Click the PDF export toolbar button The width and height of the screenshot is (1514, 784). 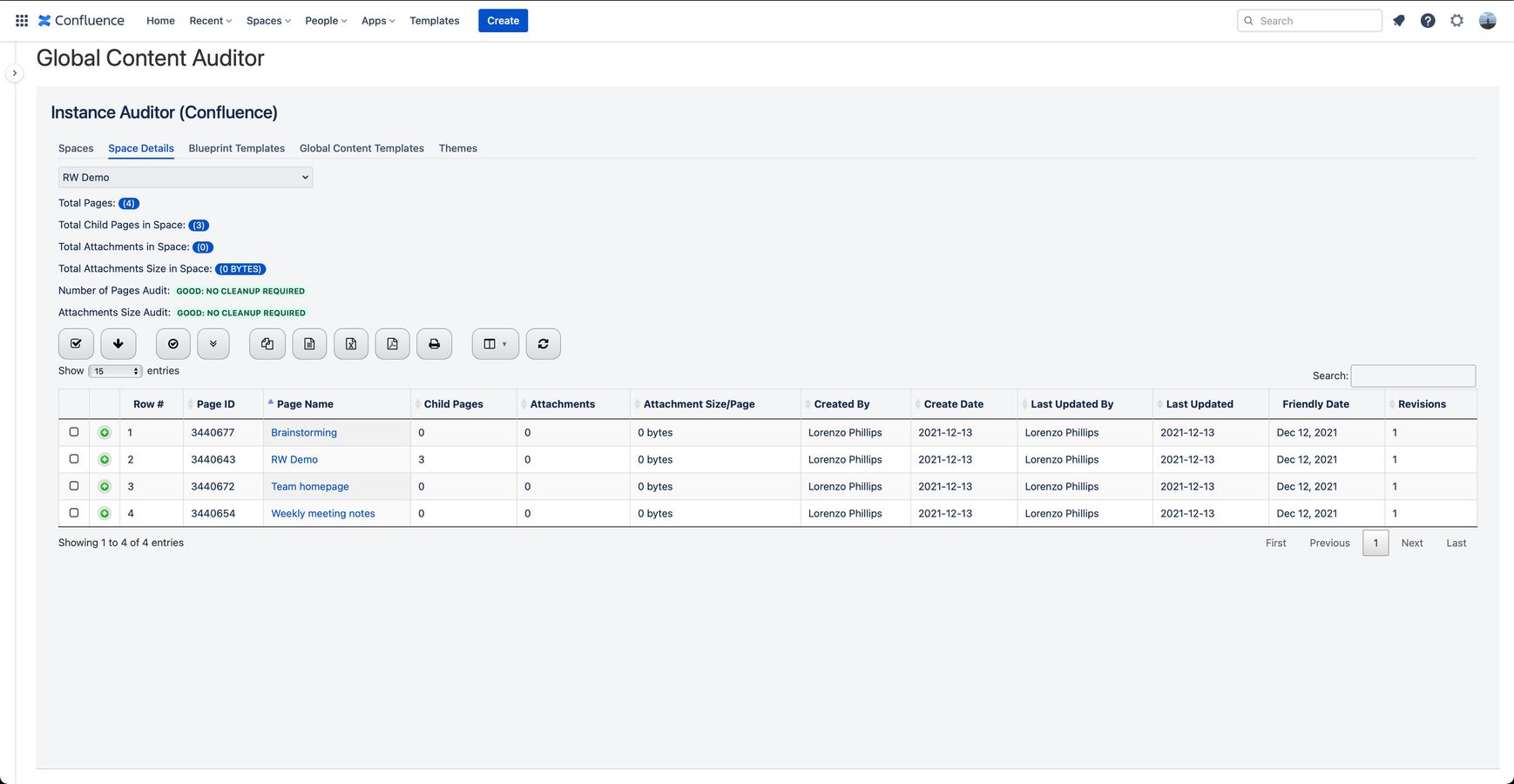coord(393,343)
